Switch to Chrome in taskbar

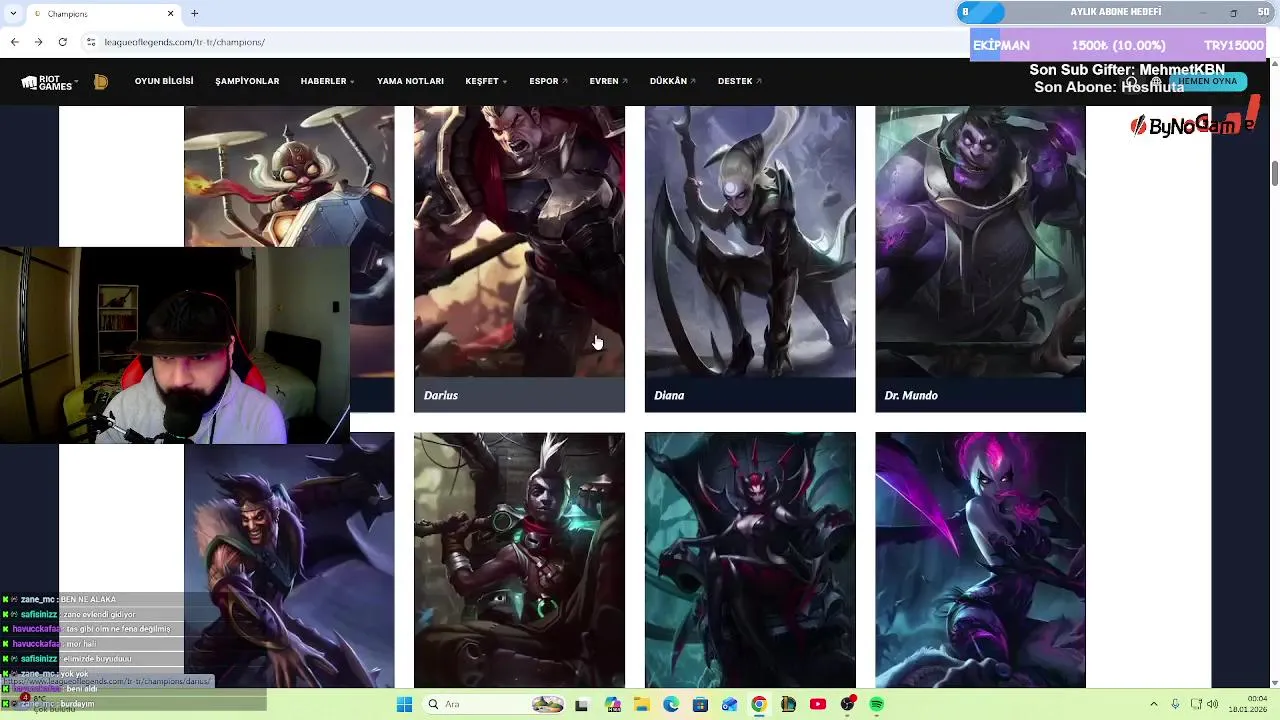[759, 705]
